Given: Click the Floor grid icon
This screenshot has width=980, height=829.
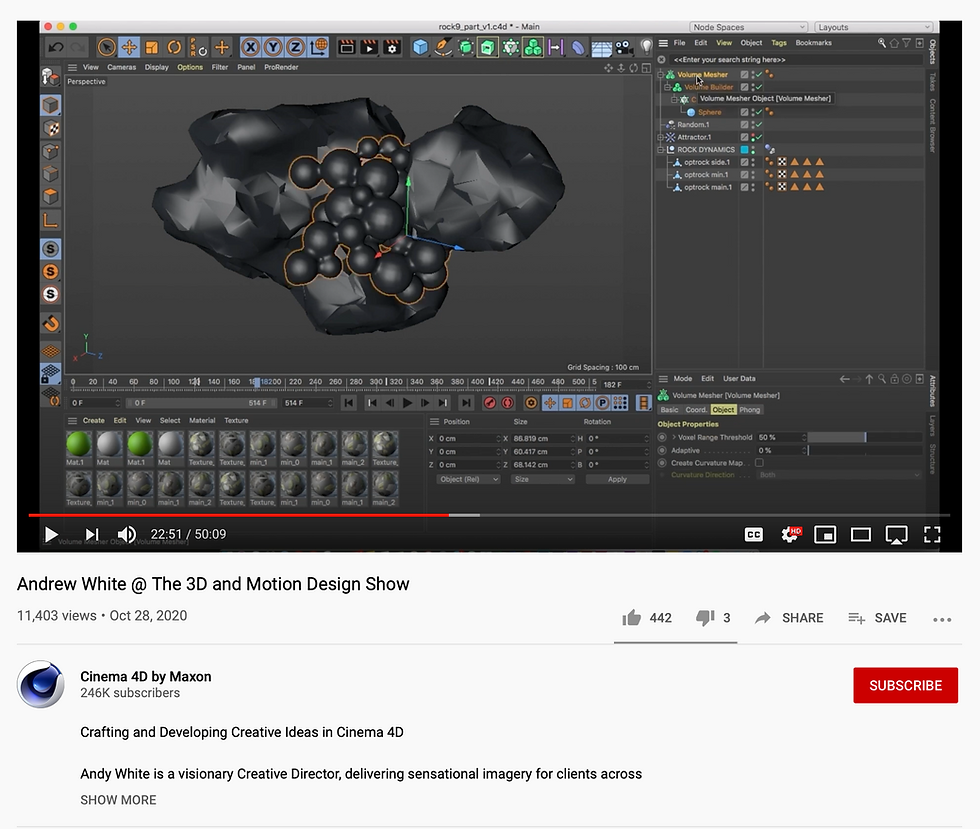Looking at the screenshot, I should click(601, 48).
